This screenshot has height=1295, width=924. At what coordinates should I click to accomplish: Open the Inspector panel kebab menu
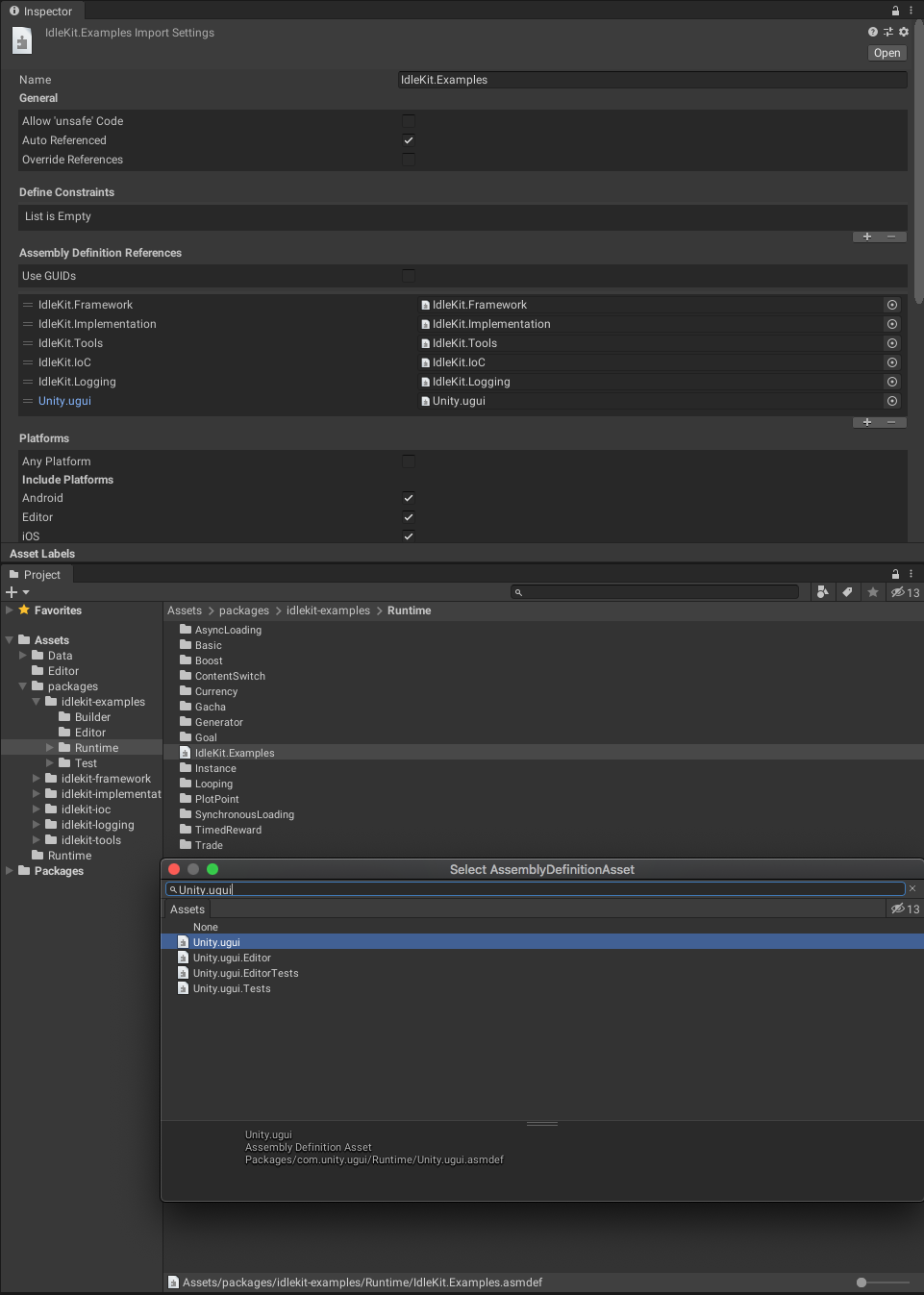(x=911, y=11)
